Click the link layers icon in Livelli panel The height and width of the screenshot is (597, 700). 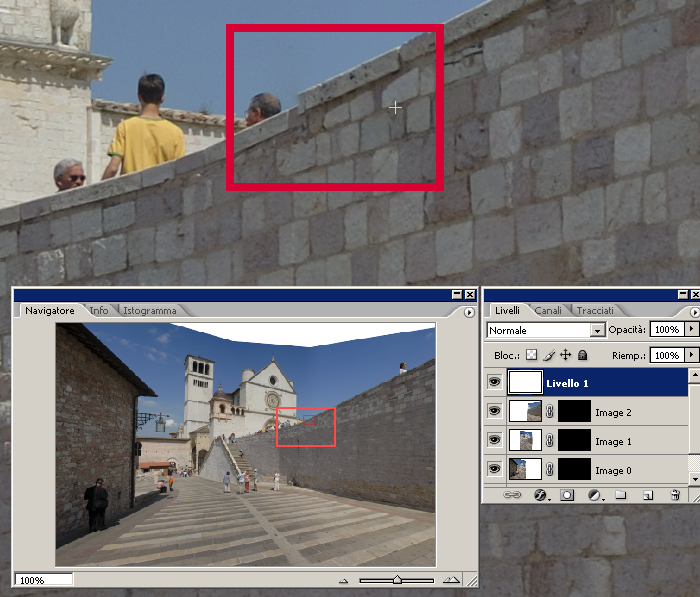(512, 495)
